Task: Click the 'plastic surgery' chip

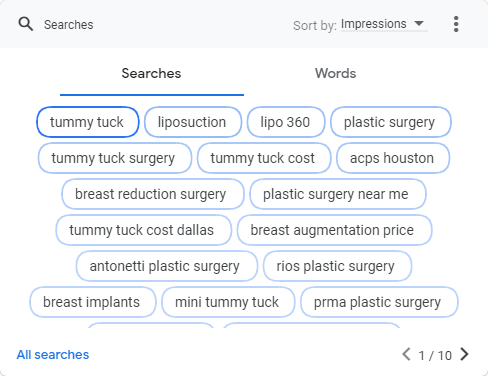Action: pos(391,122)
